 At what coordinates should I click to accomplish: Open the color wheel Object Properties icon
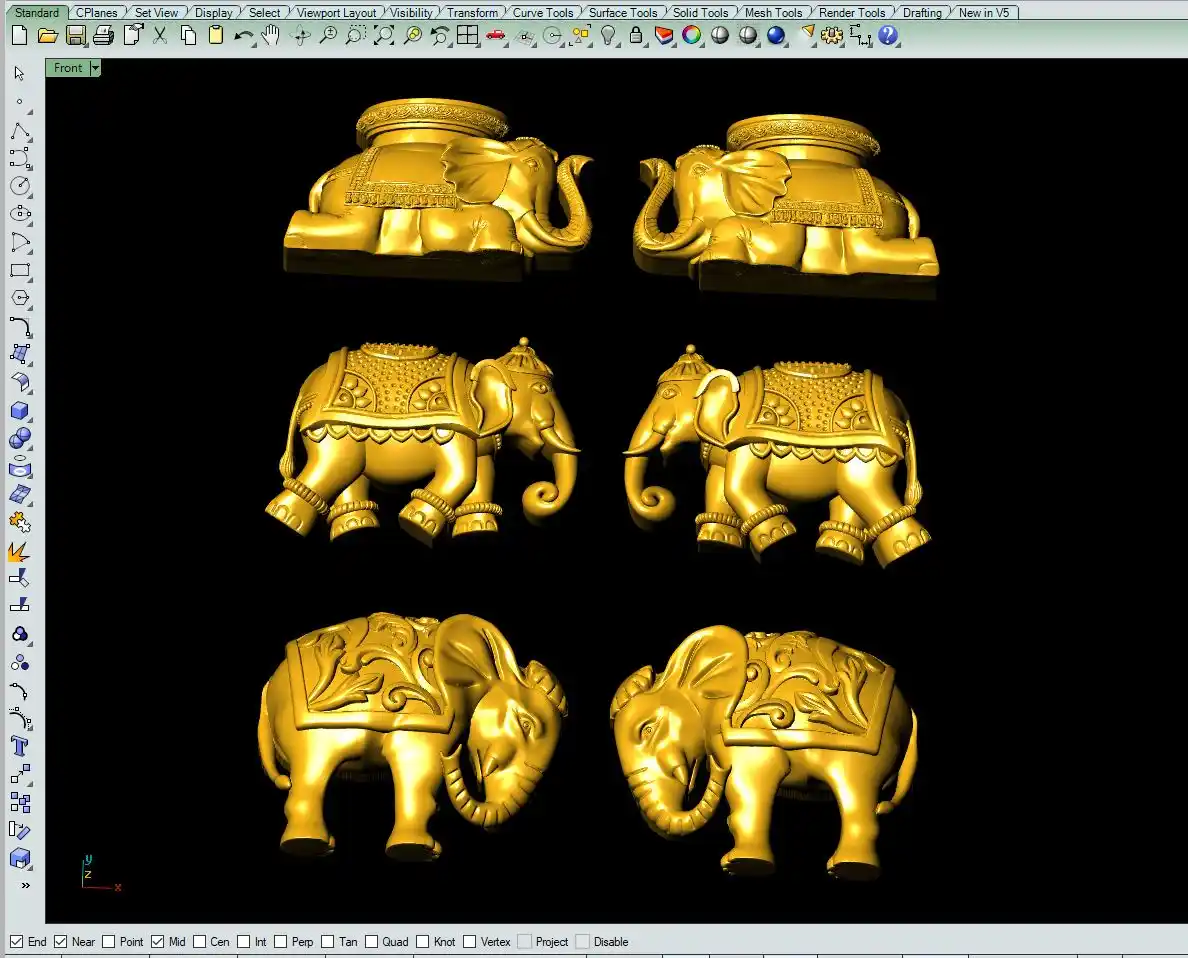(691, 36)
